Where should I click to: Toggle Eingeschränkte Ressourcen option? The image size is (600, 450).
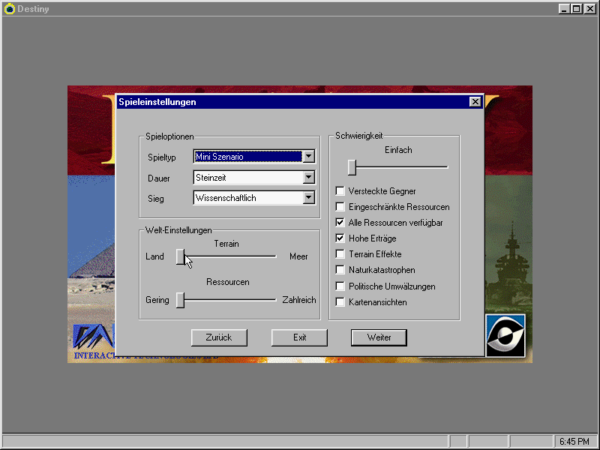pyautogui.click(x=340, y=206)
